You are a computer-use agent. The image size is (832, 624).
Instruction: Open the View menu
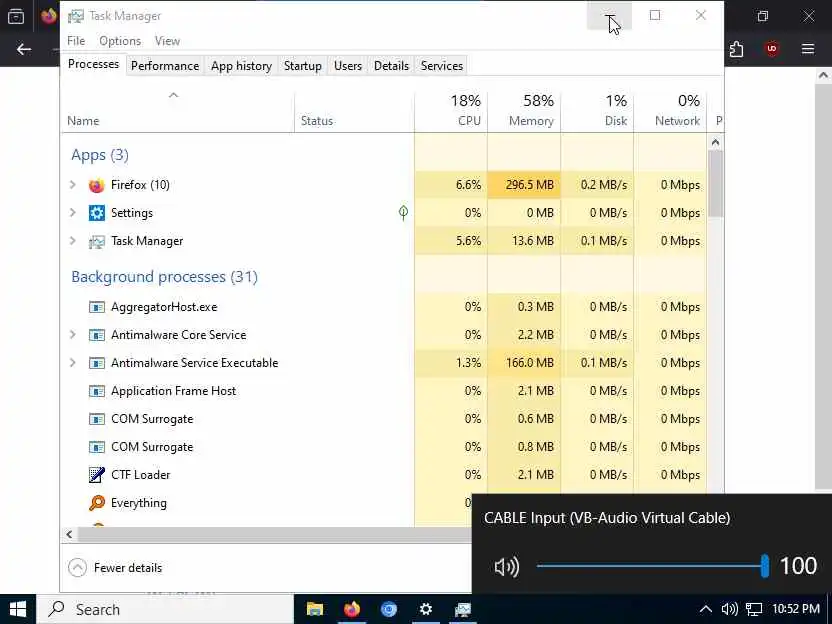tap(167, 41)
